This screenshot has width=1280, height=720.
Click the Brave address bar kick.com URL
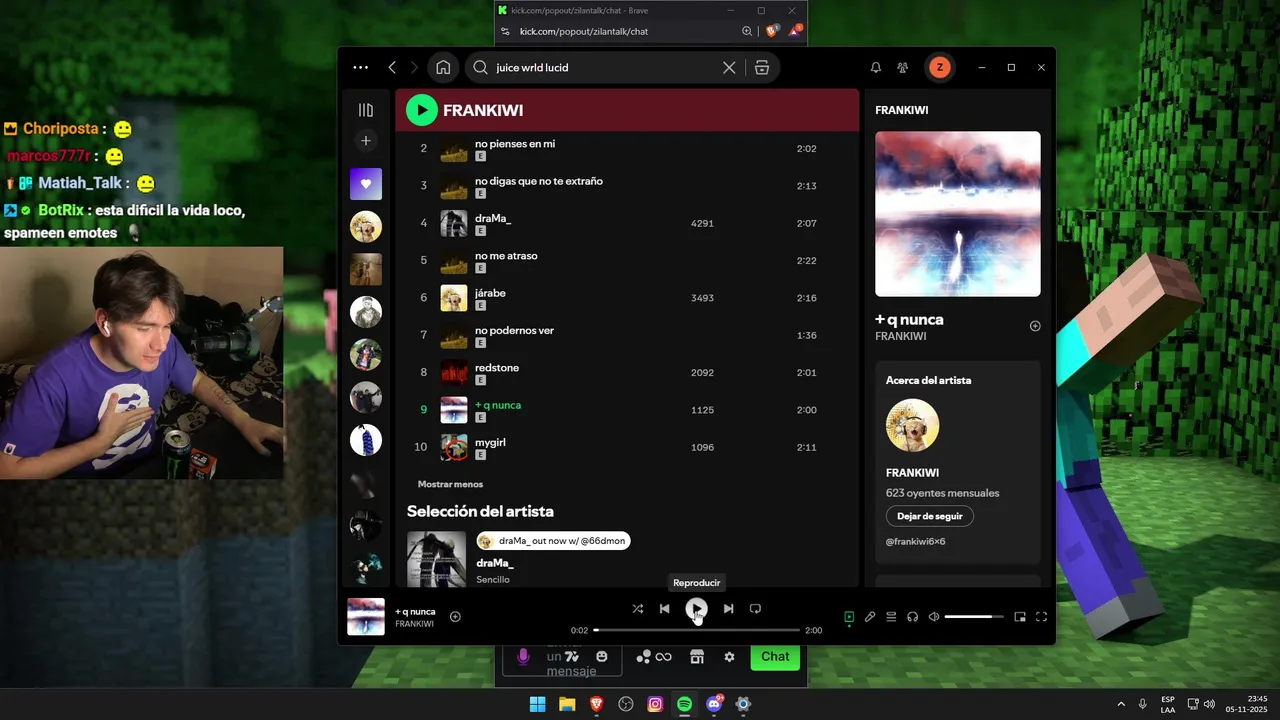584,31
